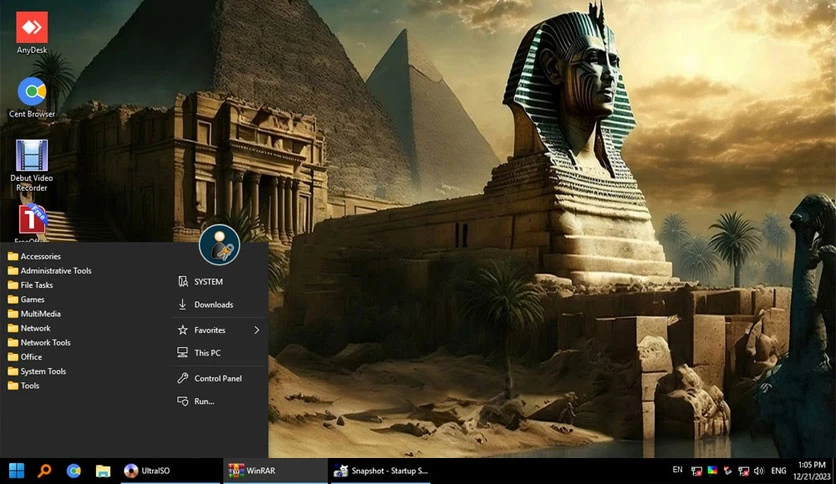Open the orange search magnifier on taskbar
The height and width of the screenshot is (484, 836).
coord(45,470)
